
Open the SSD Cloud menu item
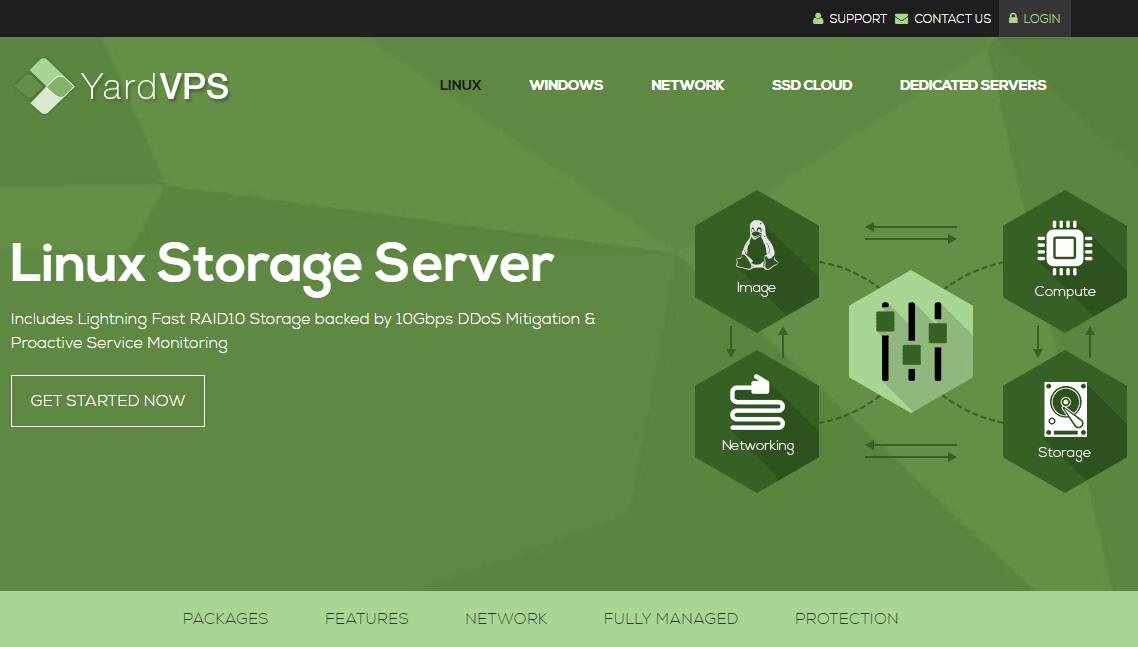pos(812,85)
